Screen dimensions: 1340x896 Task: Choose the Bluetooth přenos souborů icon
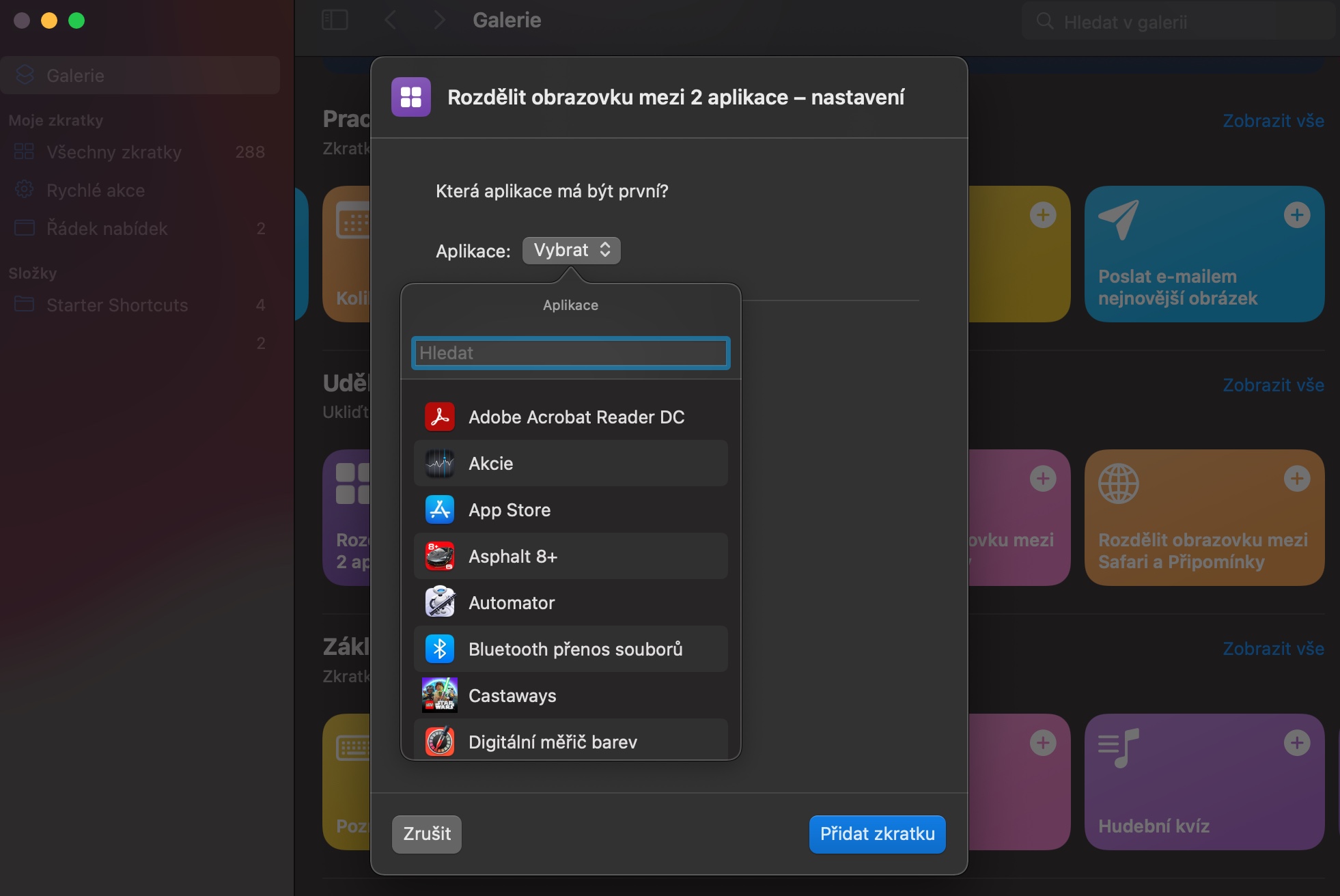[x=440, y=649]
